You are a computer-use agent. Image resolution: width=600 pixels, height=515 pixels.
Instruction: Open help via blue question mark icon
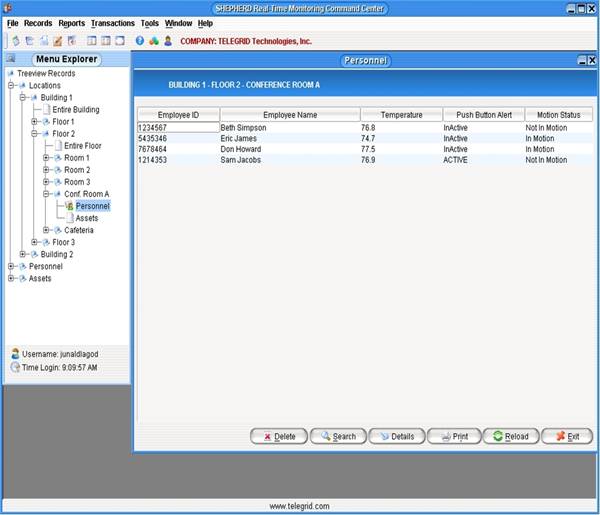click(140, 41)
